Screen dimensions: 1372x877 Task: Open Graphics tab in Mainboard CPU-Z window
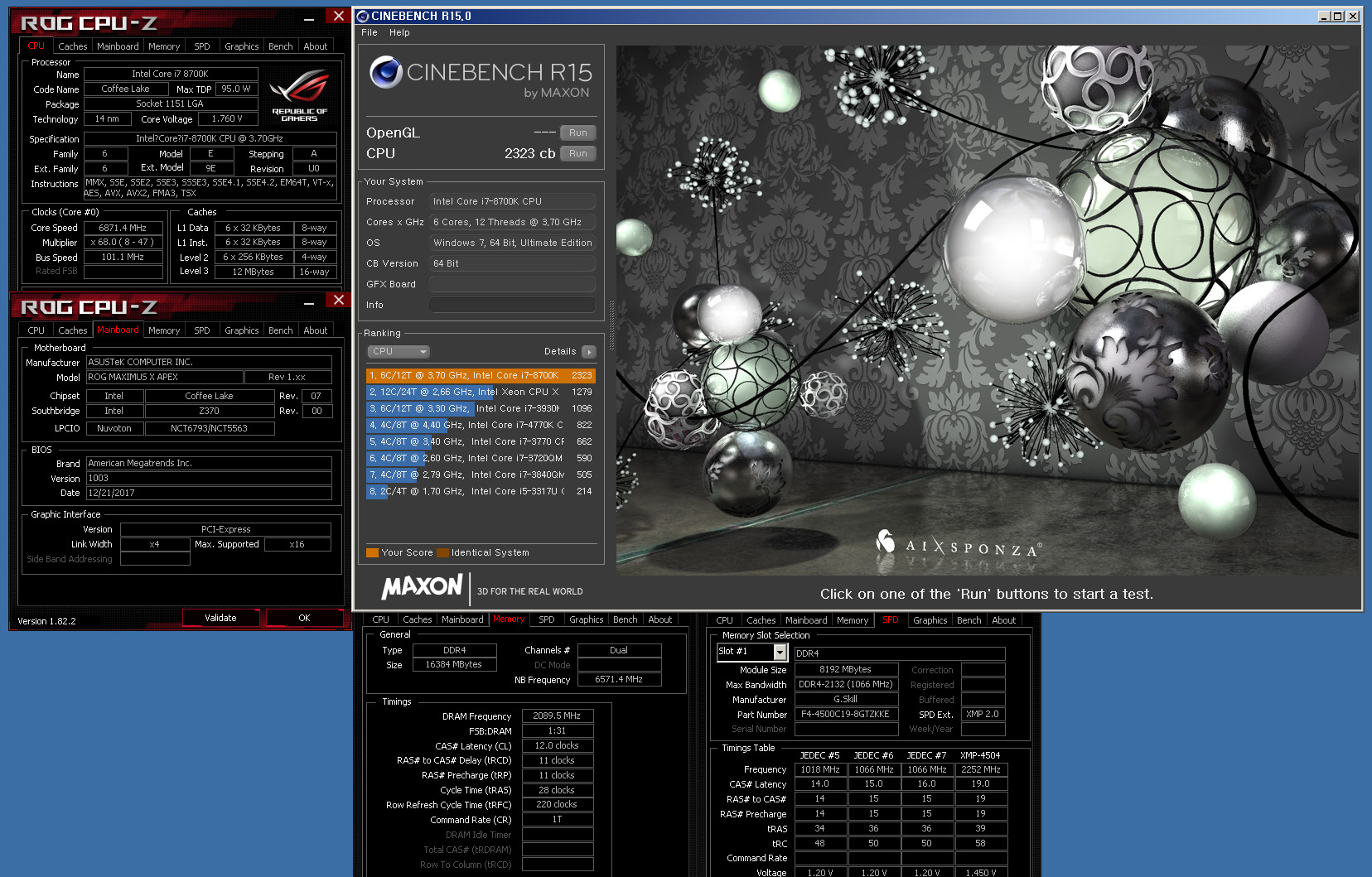pyautogui.click(x=242, y=330)
